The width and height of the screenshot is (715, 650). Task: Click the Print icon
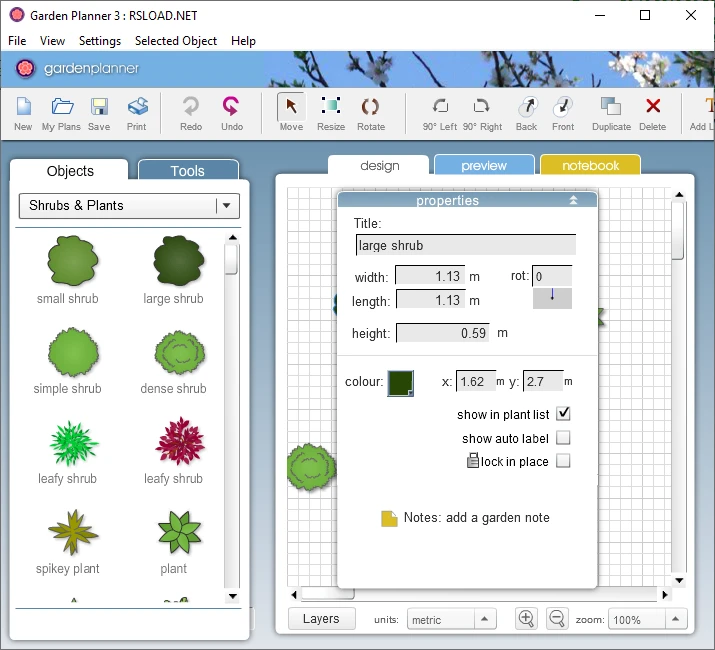tap(137, 107)
